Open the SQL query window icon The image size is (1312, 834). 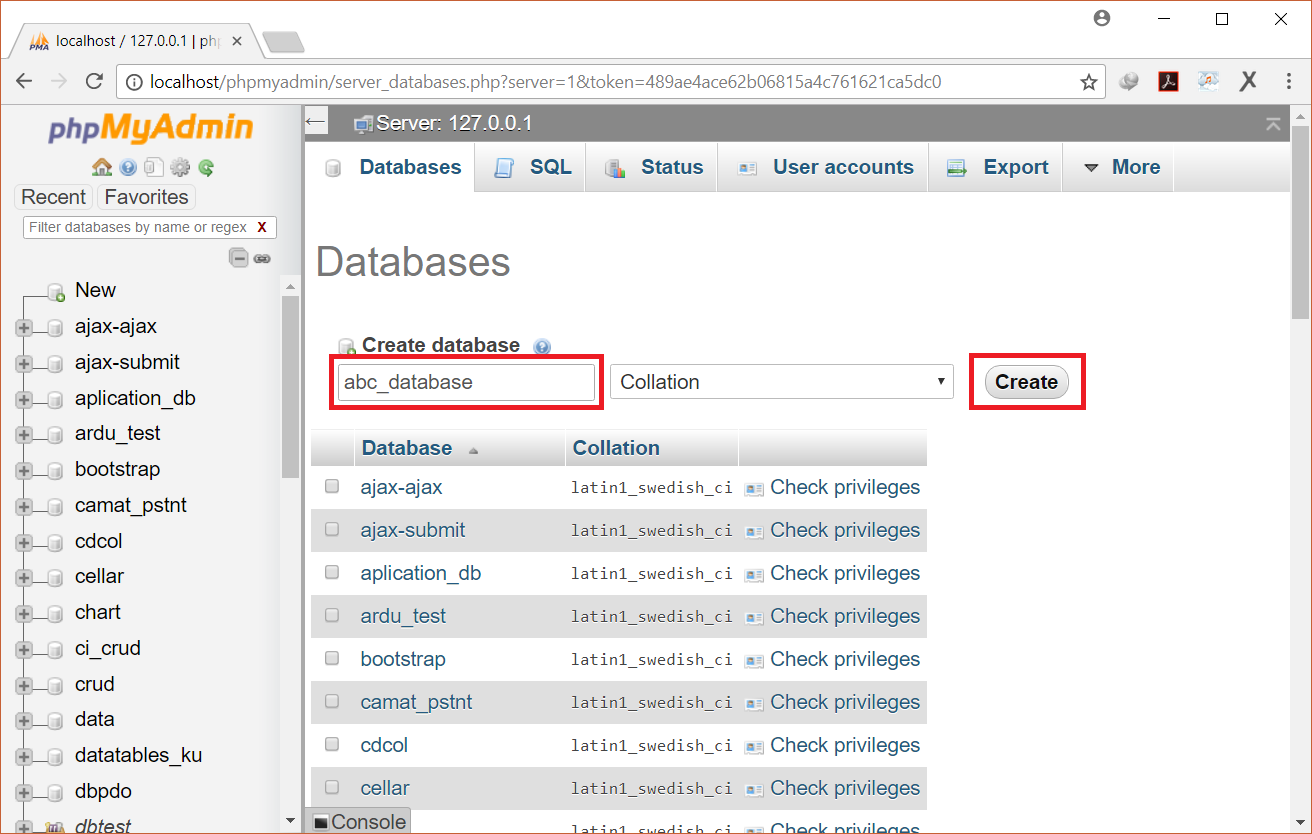tap(155, 167)
